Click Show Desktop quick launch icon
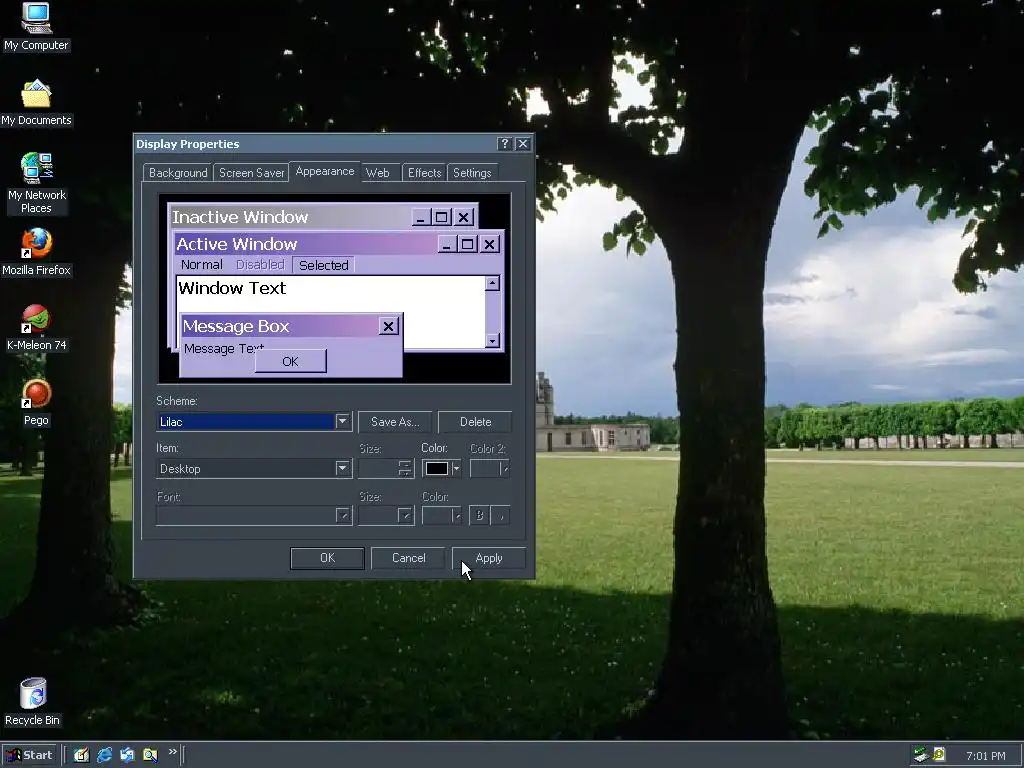Screen dimensions: 1024x768 click(82, 755)
